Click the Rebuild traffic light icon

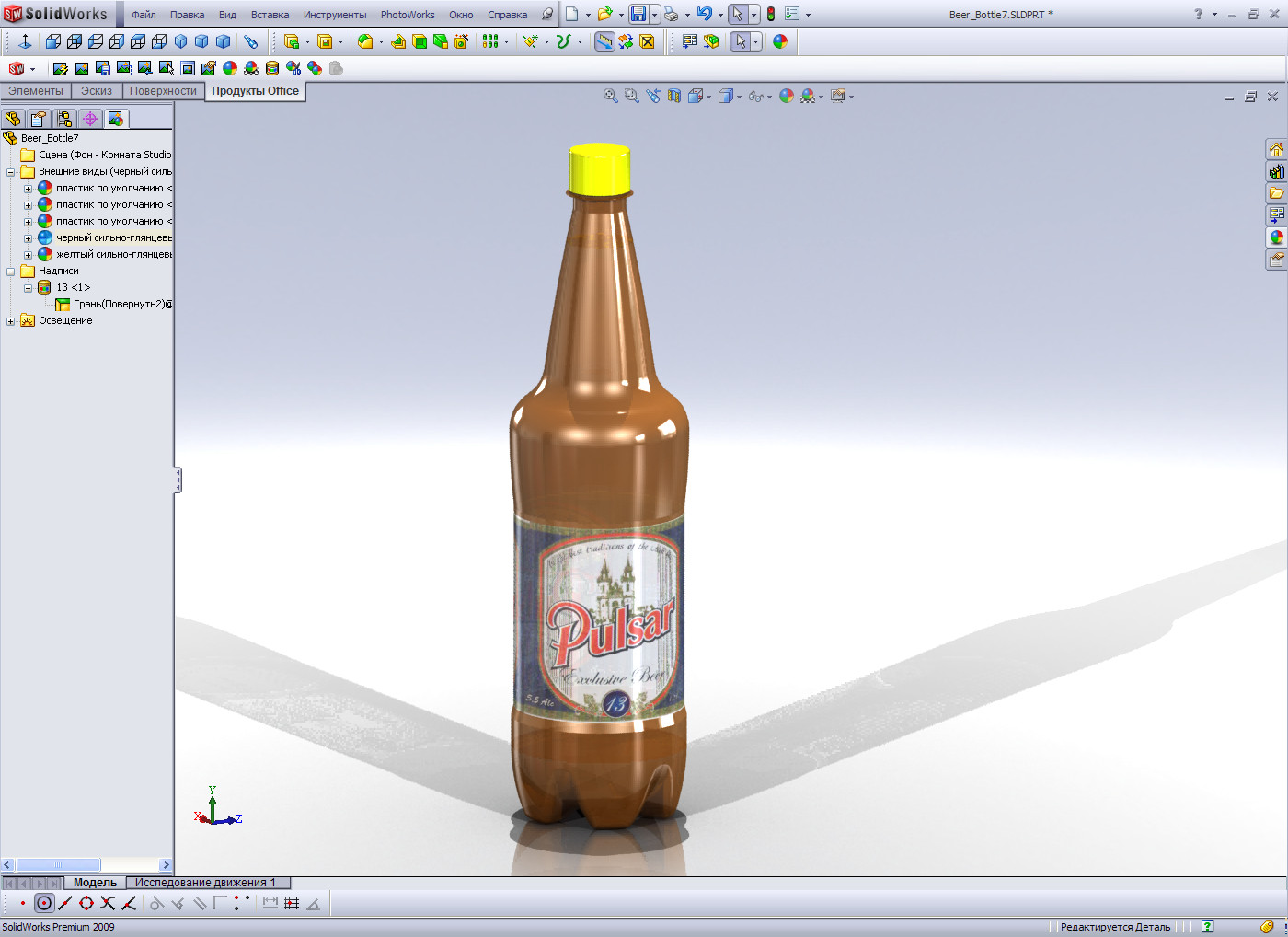point(771,15)
